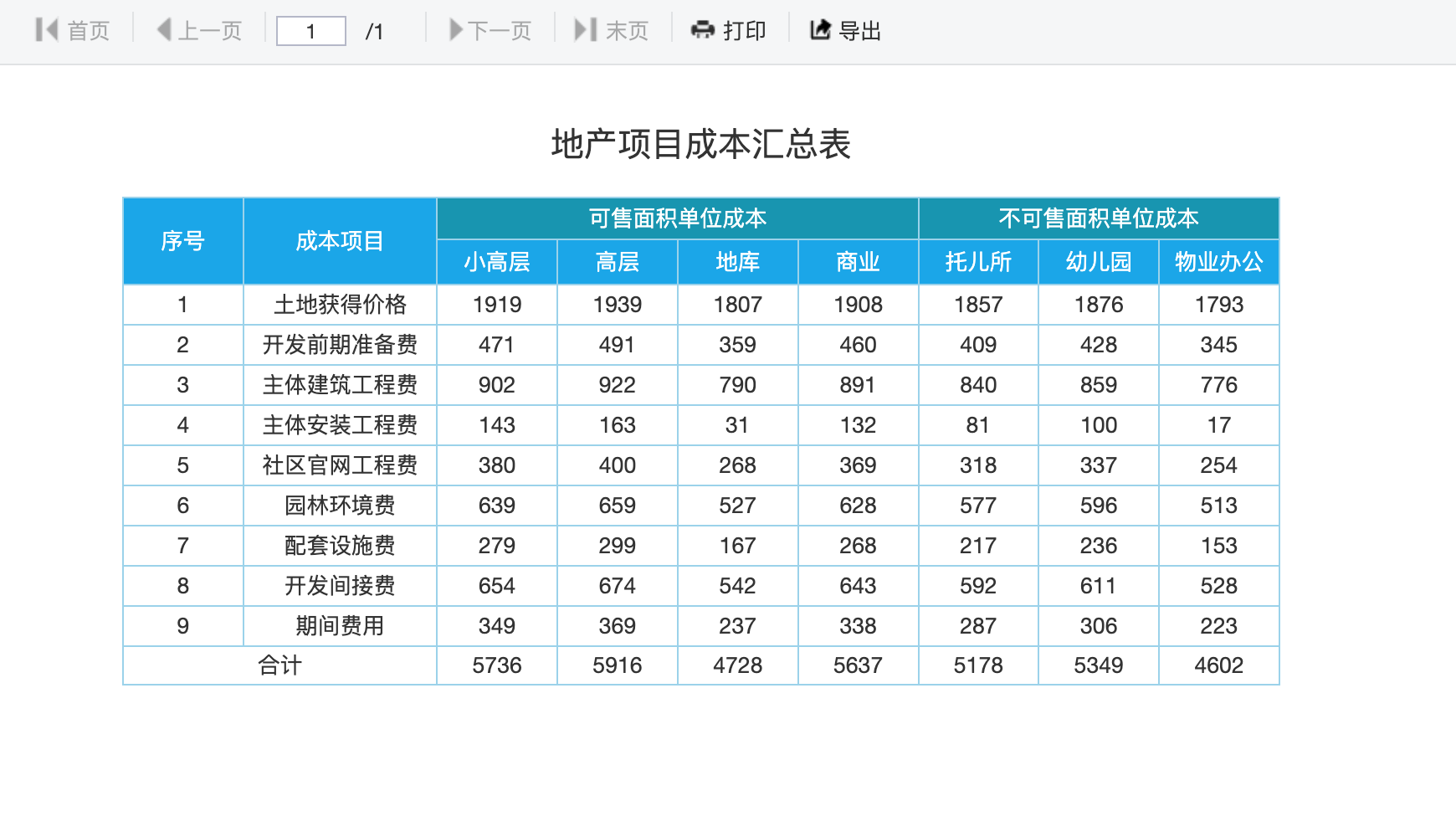
Task: Click the next page (下一页) arrow icon
Action: (x=456, y=31)
